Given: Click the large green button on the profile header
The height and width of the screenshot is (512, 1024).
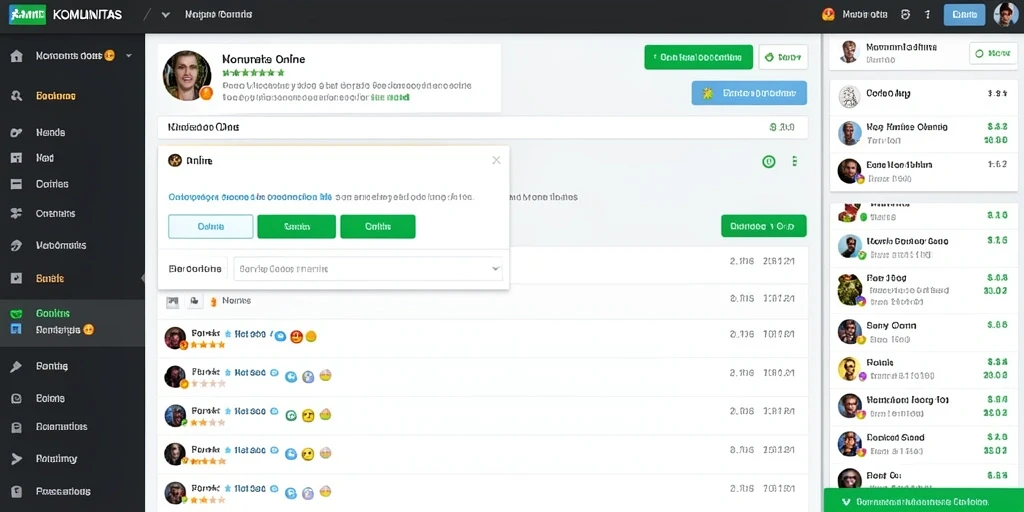Looking at the screenshot, I should coord(698,57).
